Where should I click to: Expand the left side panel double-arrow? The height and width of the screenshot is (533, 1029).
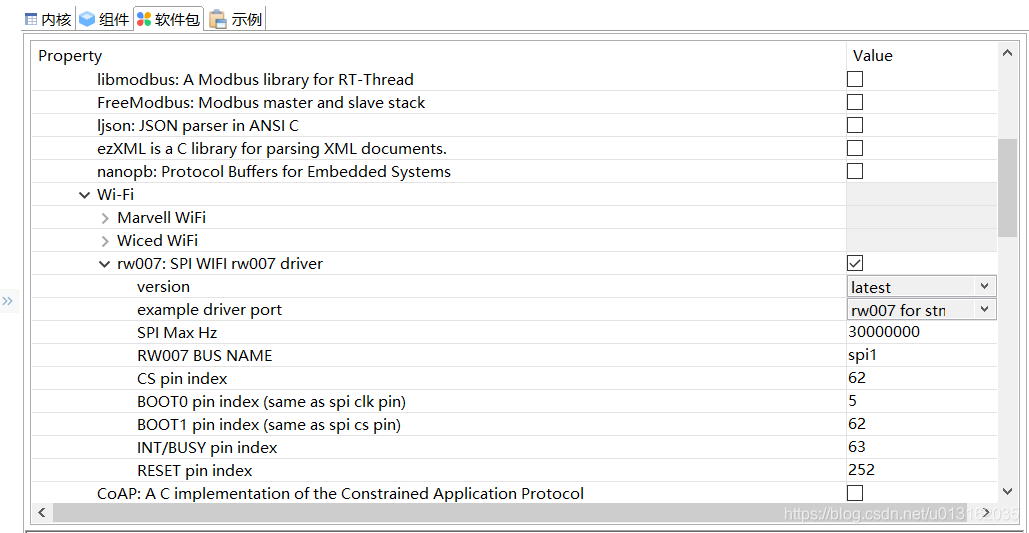tap(7, 301)
